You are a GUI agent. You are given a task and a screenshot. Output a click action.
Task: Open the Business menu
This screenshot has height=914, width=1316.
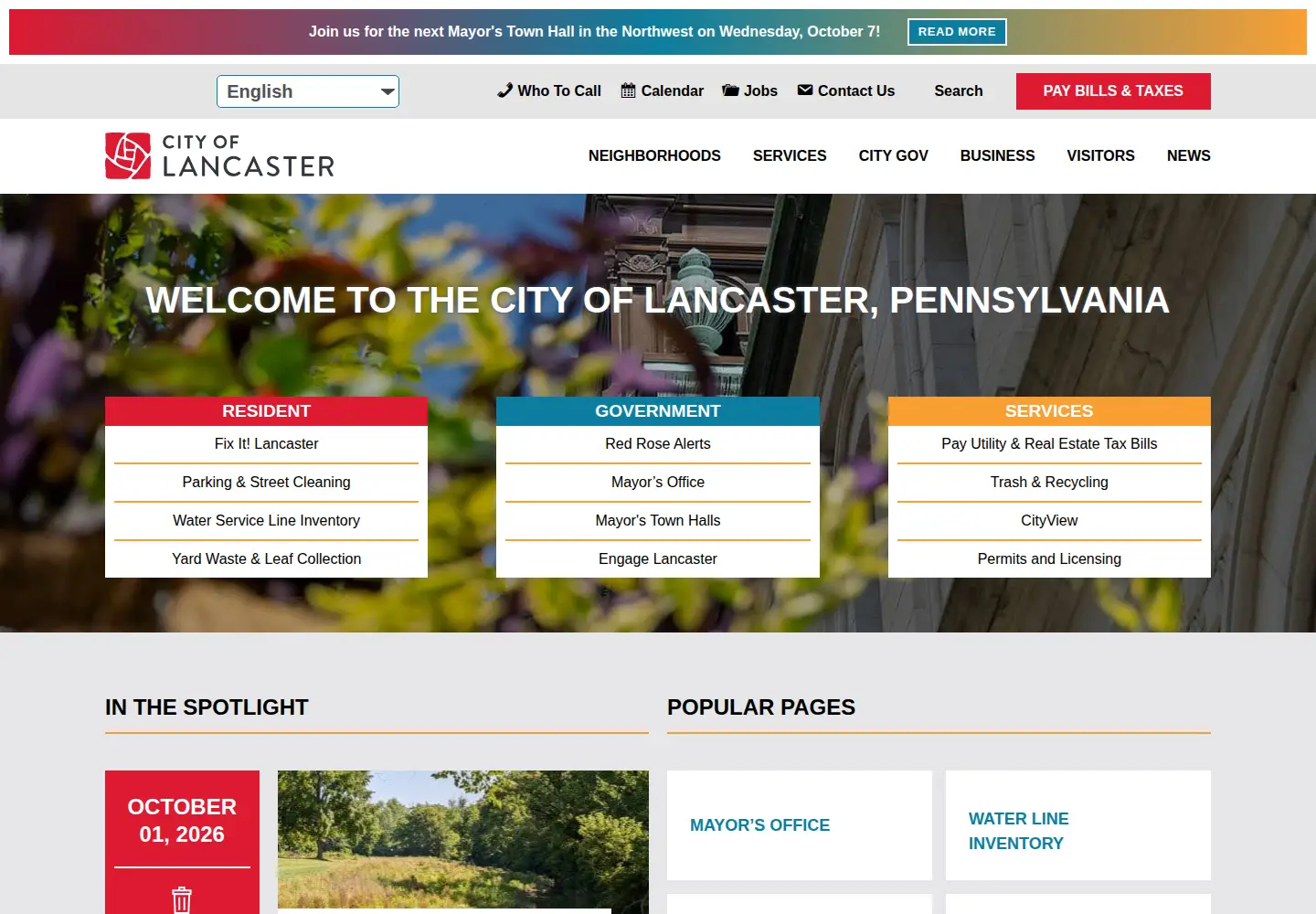(x=997, y=155)
